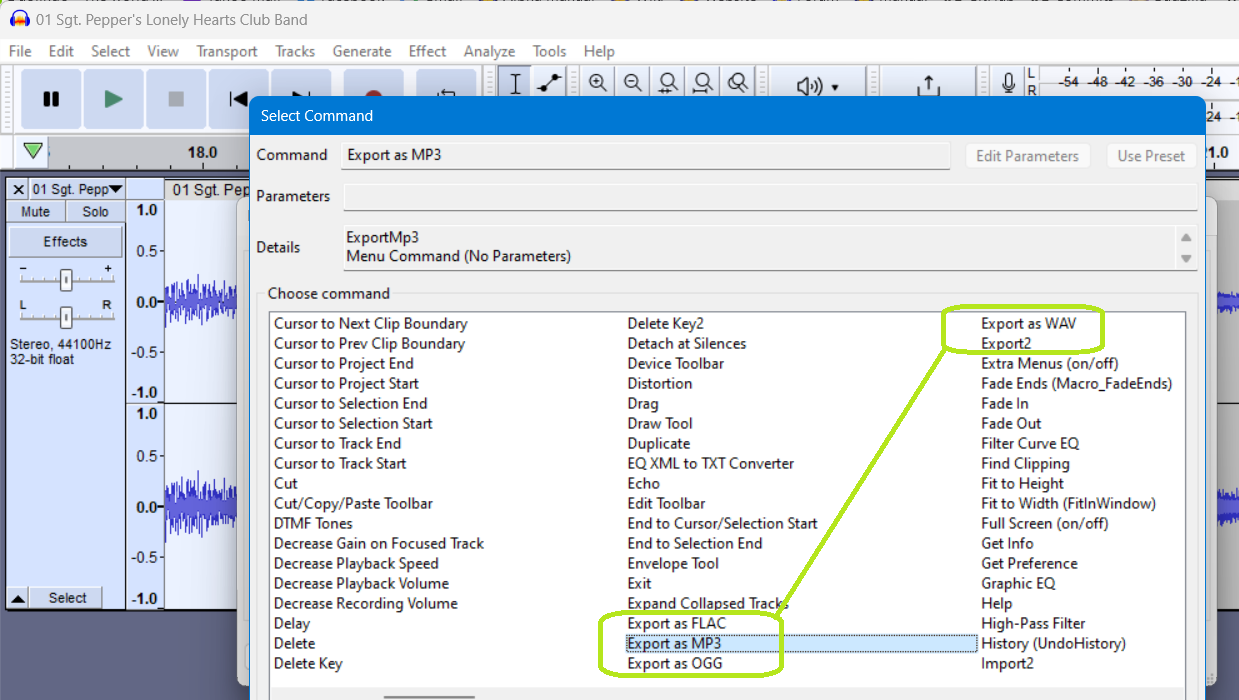Screen dimensions: 1239x700
Task: Select "History (UndoHistory)" command
Action: (x=1053, y=643)
